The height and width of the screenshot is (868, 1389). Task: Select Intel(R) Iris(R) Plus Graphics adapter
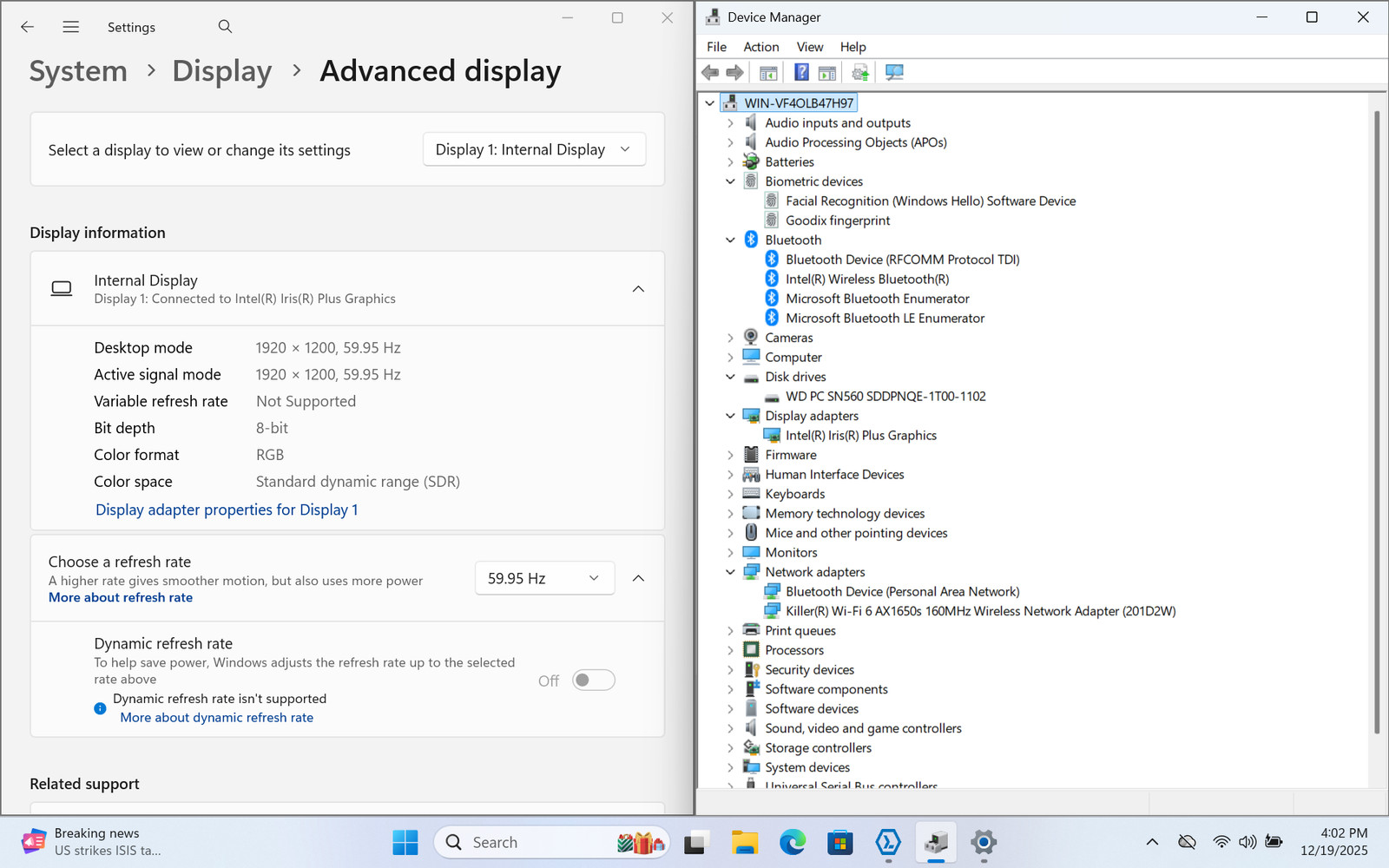[861, 436]
